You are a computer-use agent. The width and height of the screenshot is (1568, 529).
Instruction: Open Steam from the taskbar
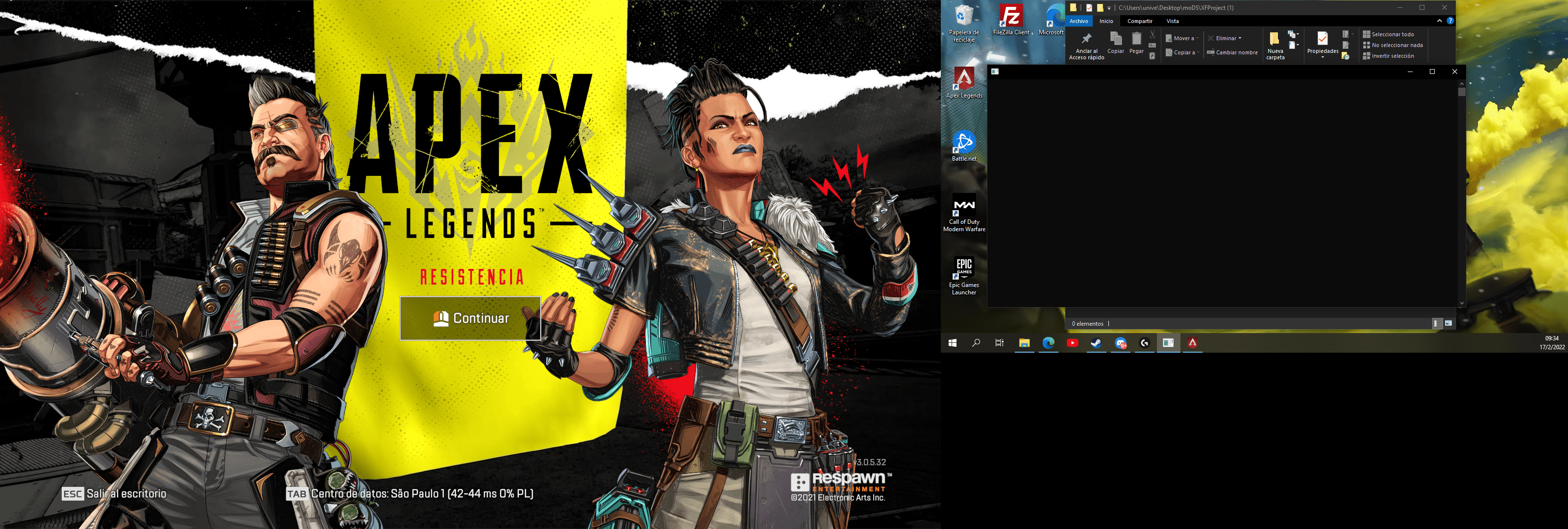[1096, 343]
